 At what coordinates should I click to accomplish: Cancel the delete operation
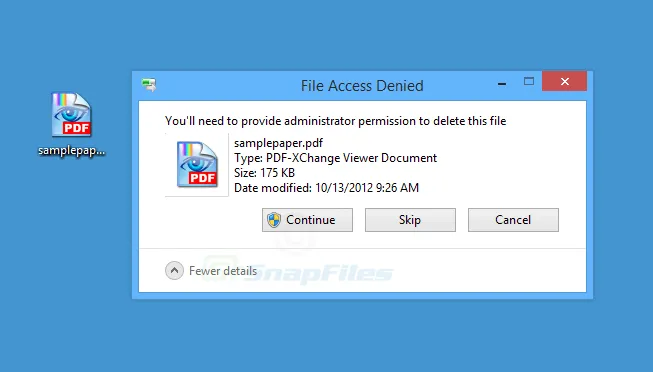(513, 220)
